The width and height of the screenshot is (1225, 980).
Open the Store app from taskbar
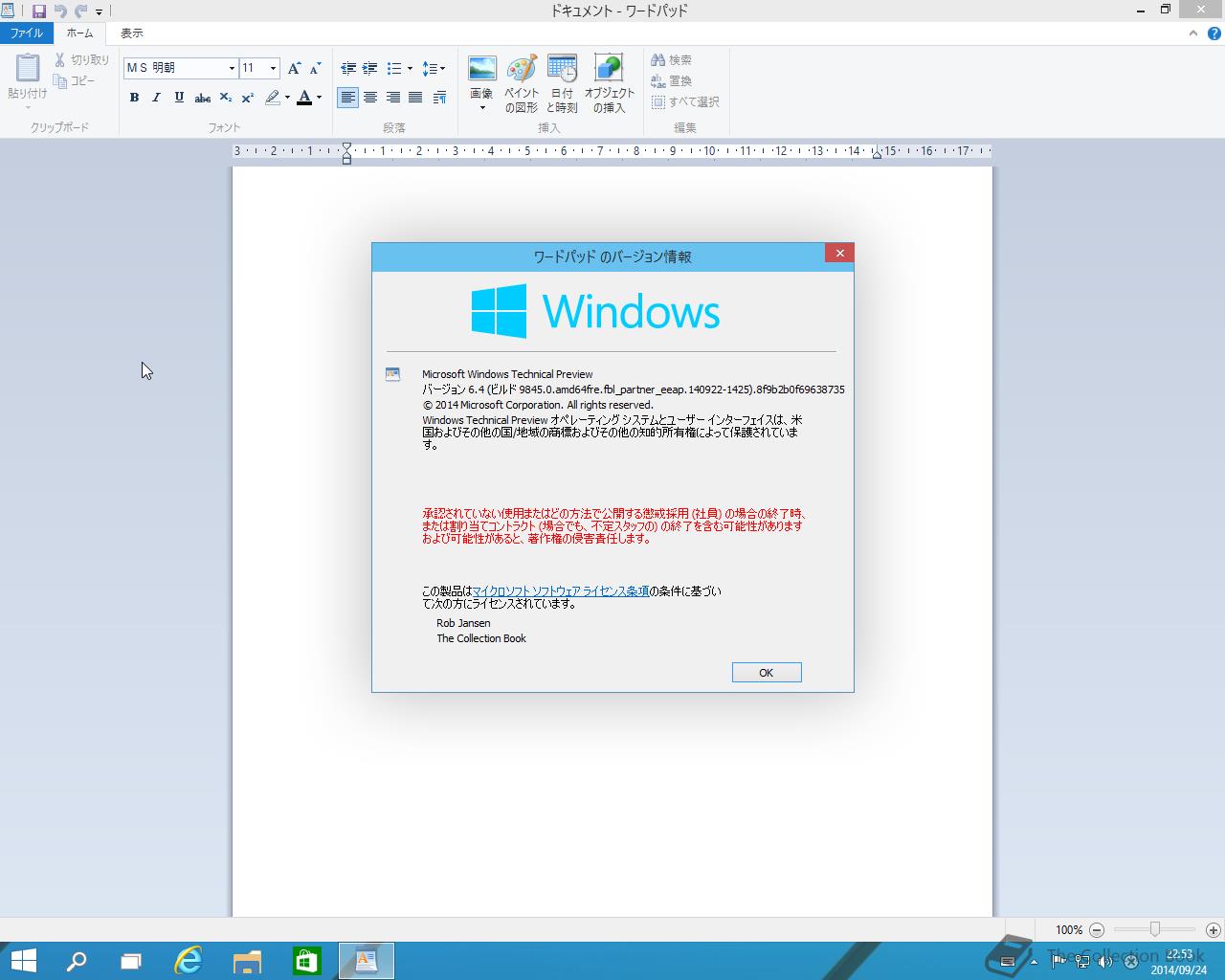click(307, 961)
